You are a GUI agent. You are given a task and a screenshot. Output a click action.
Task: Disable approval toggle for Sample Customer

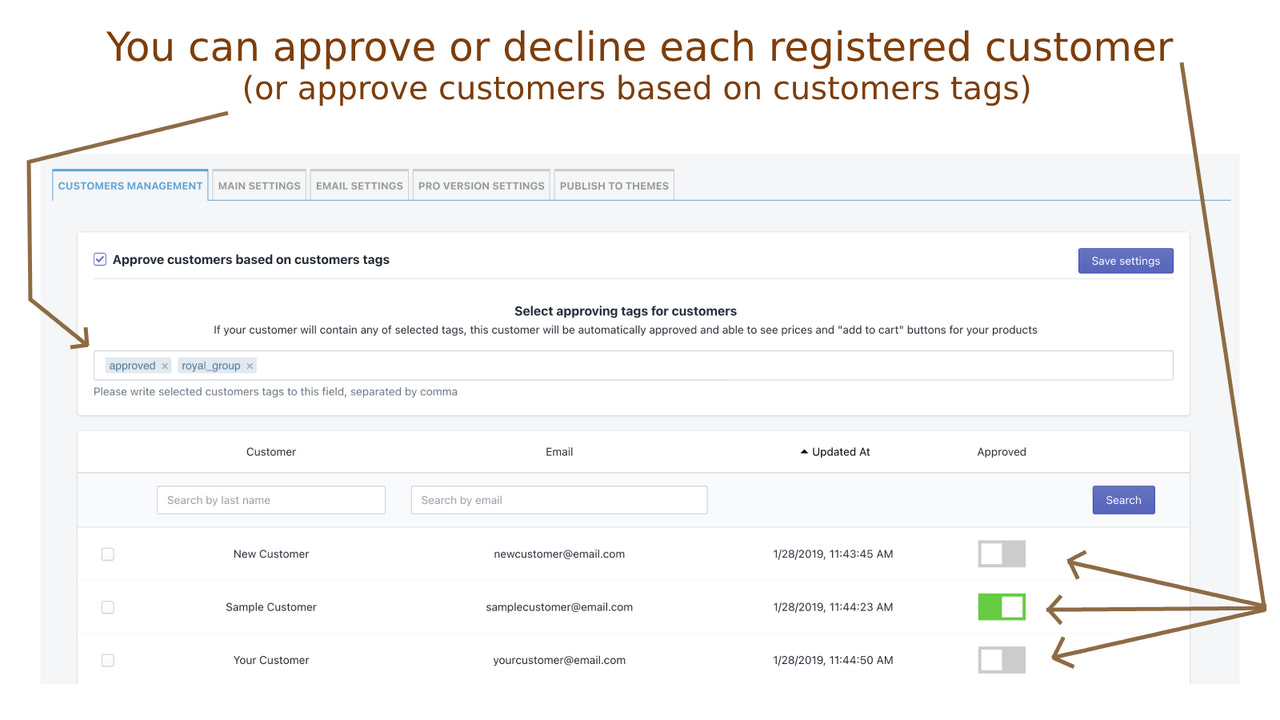point(1001,606)
